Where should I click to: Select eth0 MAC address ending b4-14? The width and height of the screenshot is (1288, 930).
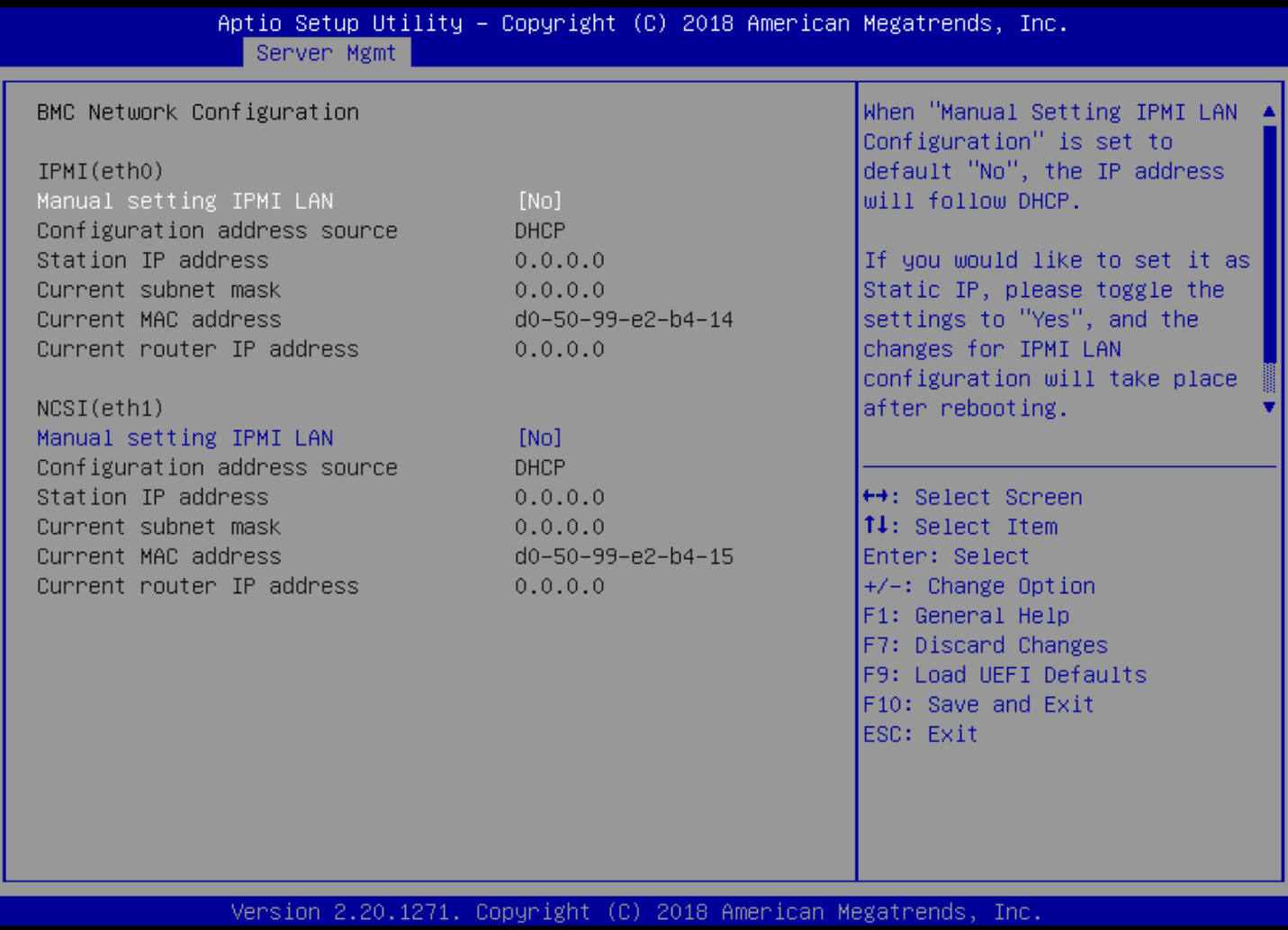[x=624, y=320]
